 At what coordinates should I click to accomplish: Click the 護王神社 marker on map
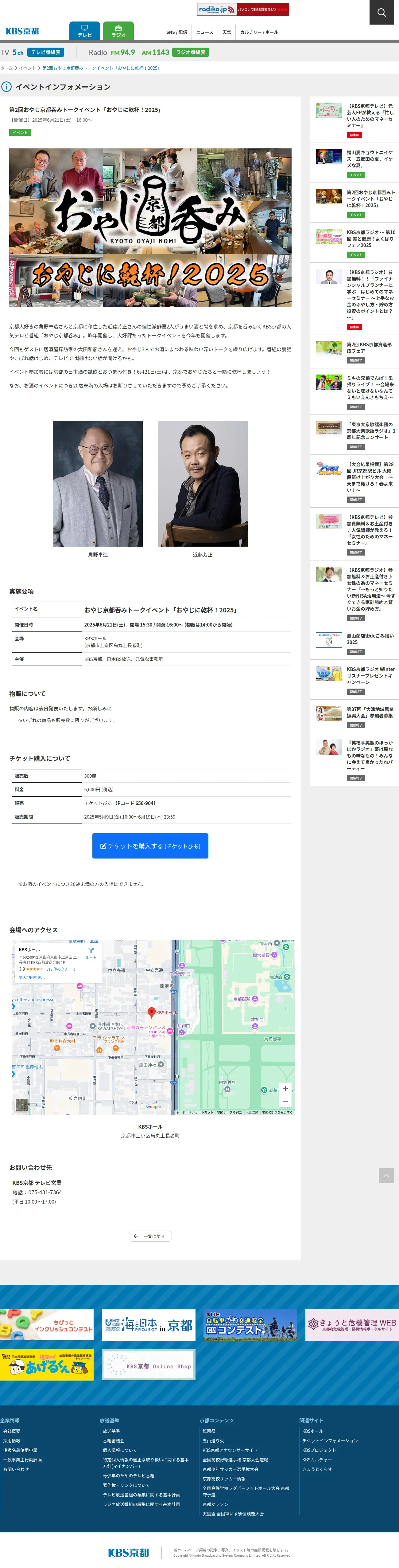coord(161,1065)
